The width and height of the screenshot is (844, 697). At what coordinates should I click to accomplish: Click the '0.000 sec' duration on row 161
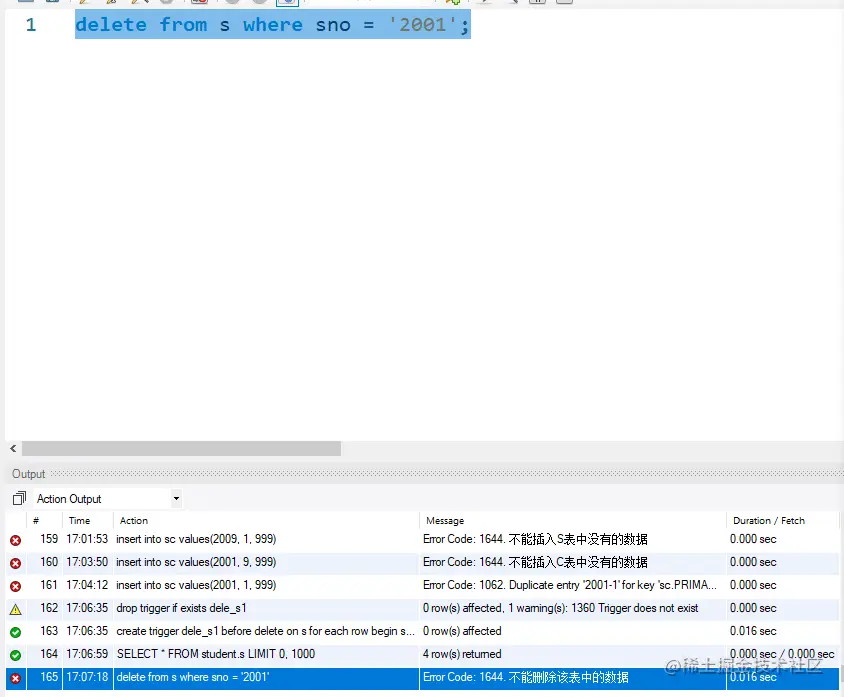click(x=753, y=585)
